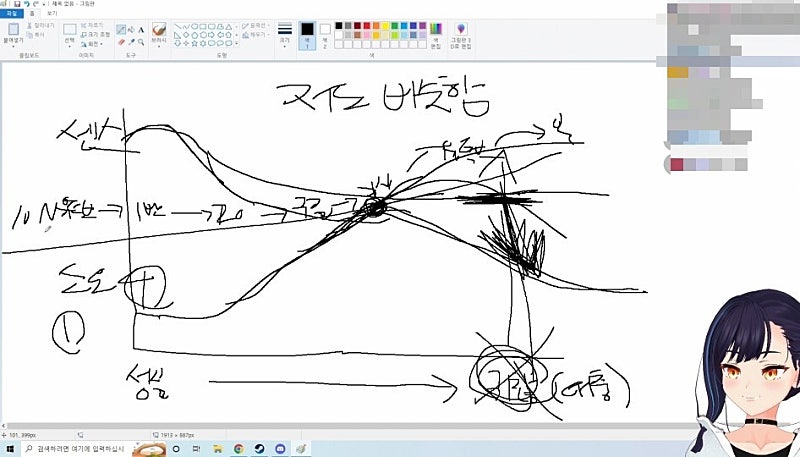Open Edit colors (색 편집) rainbow icon

pos(436,30)
